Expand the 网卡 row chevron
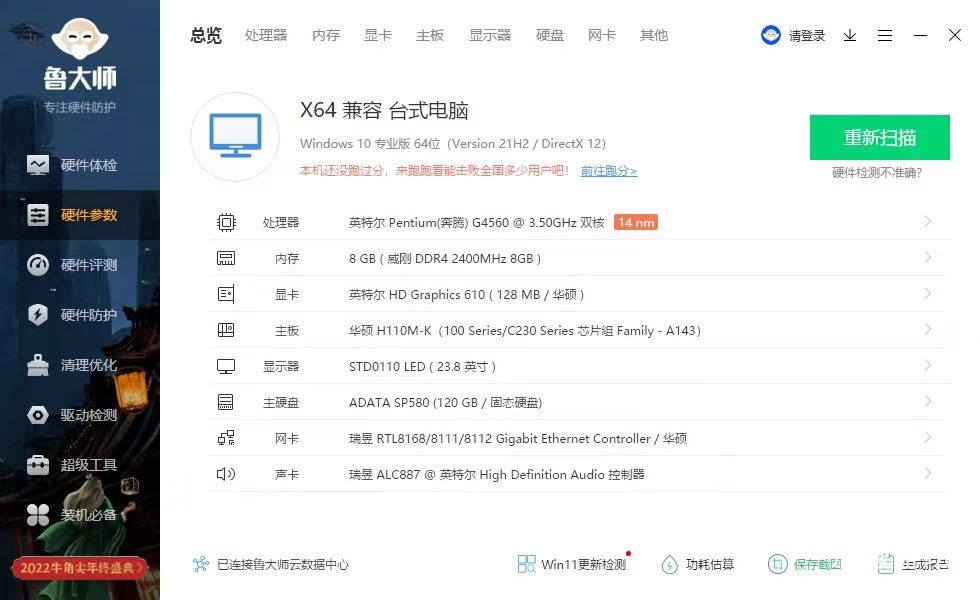980x600 pixels. tap(928, 437)
